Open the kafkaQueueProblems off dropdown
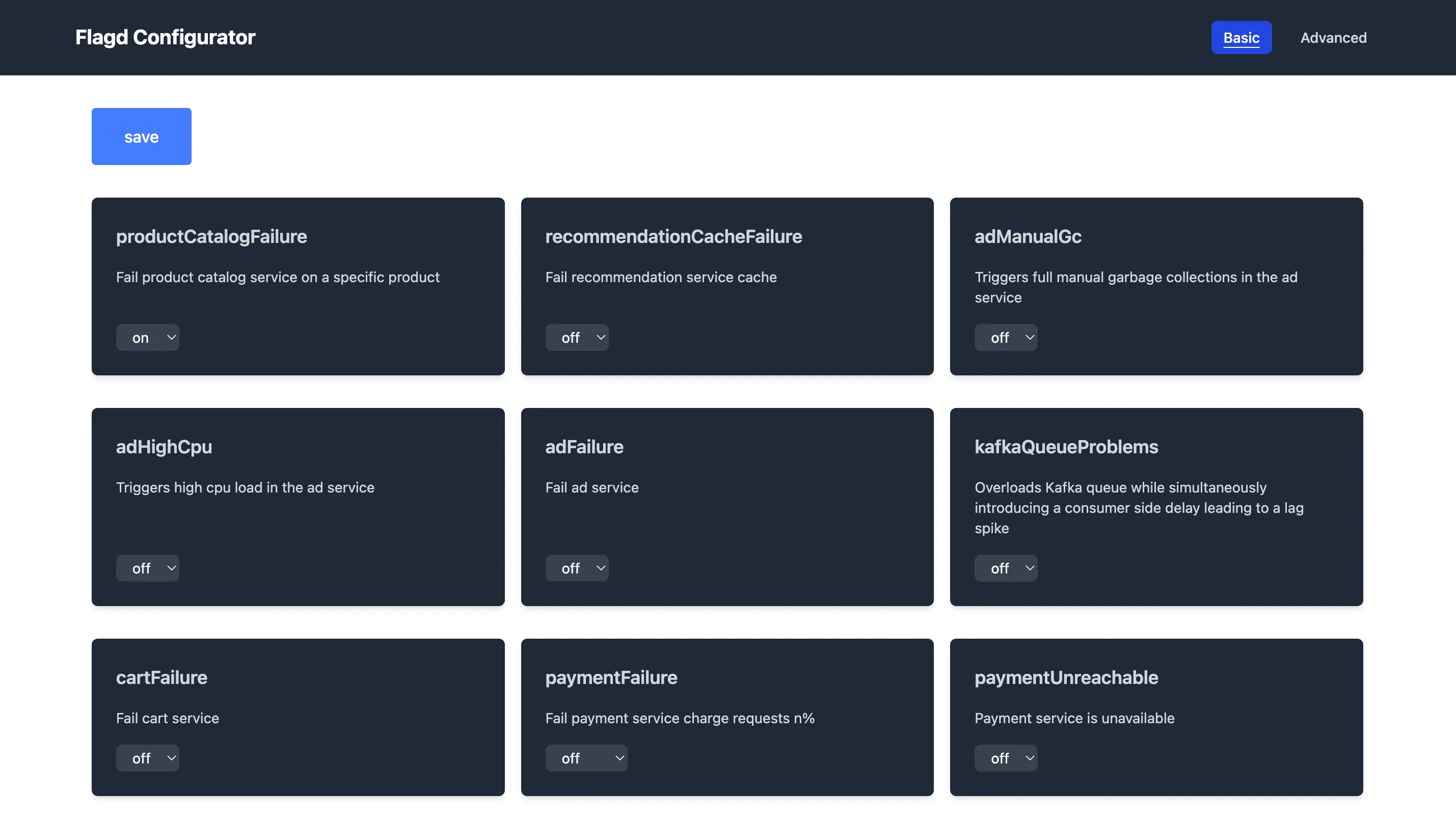Viewport: 1456px width, 821px height. (1006, 568)
